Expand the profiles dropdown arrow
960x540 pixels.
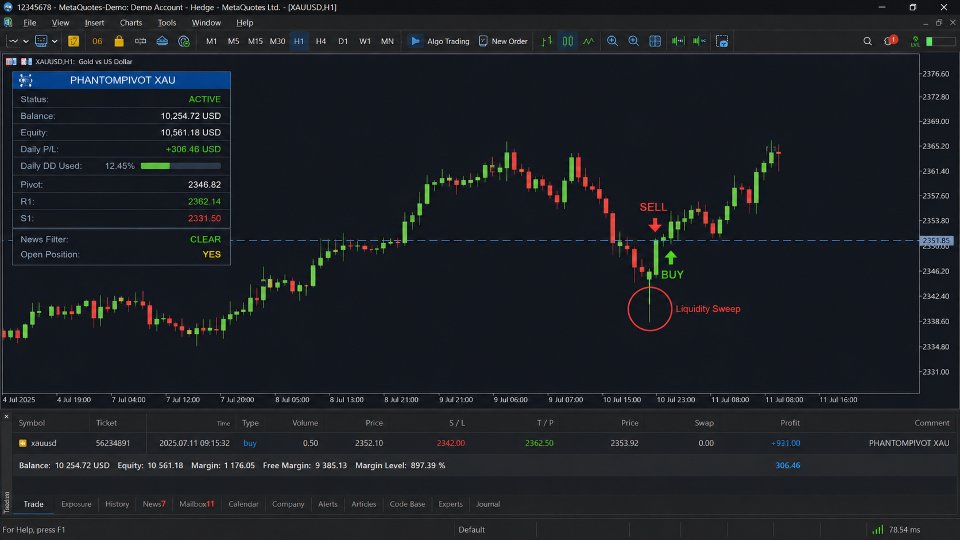point(54,41)
